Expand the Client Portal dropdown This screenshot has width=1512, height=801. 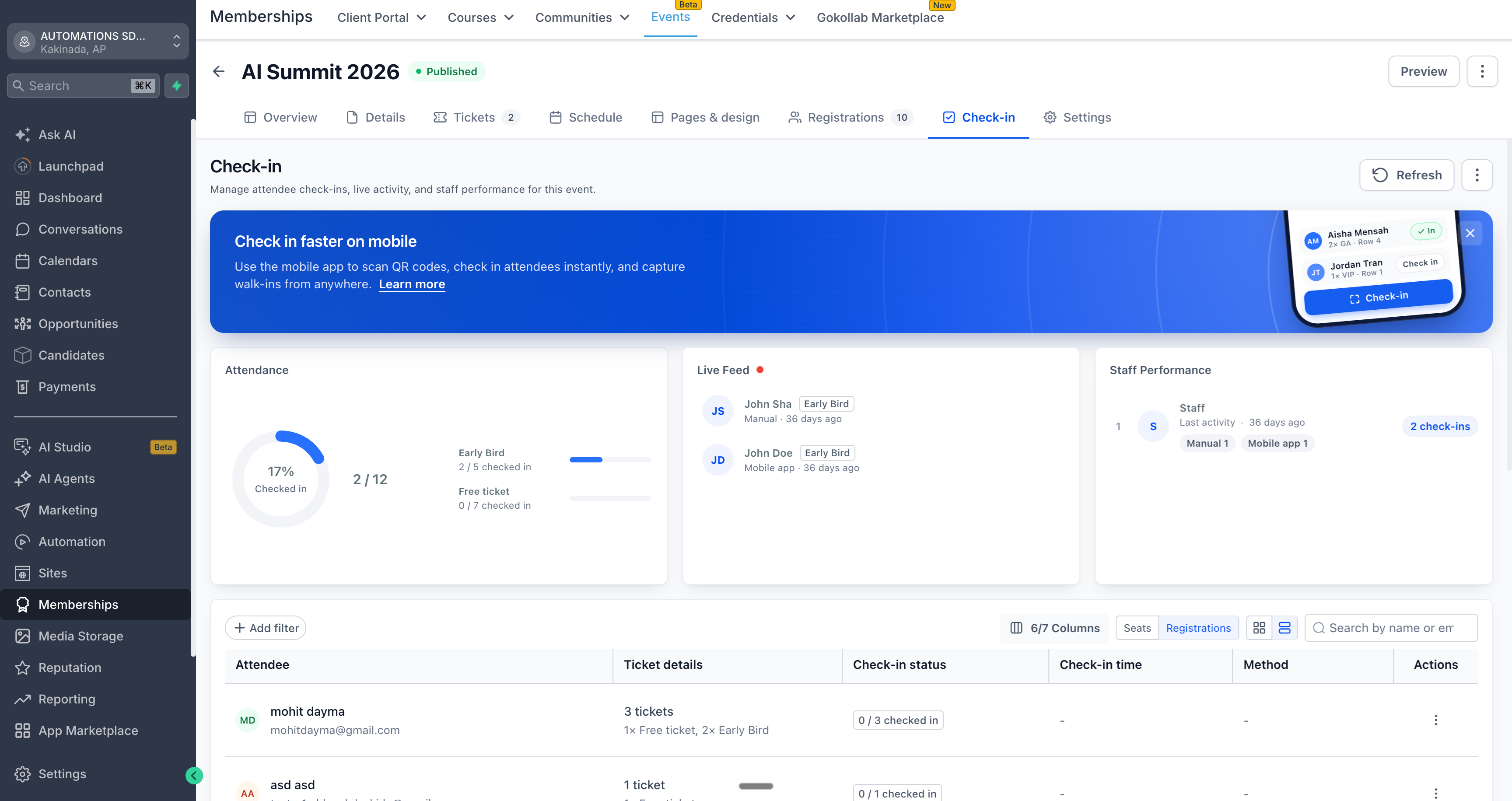click(381, 17)
